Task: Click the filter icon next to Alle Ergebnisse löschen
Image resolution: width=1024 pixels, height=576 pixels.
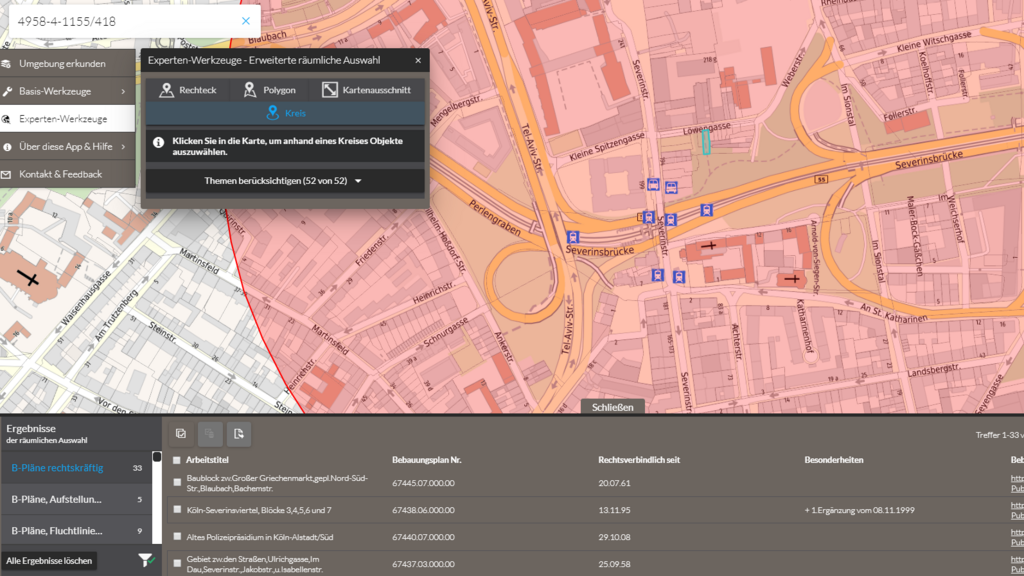Action: 146,561
